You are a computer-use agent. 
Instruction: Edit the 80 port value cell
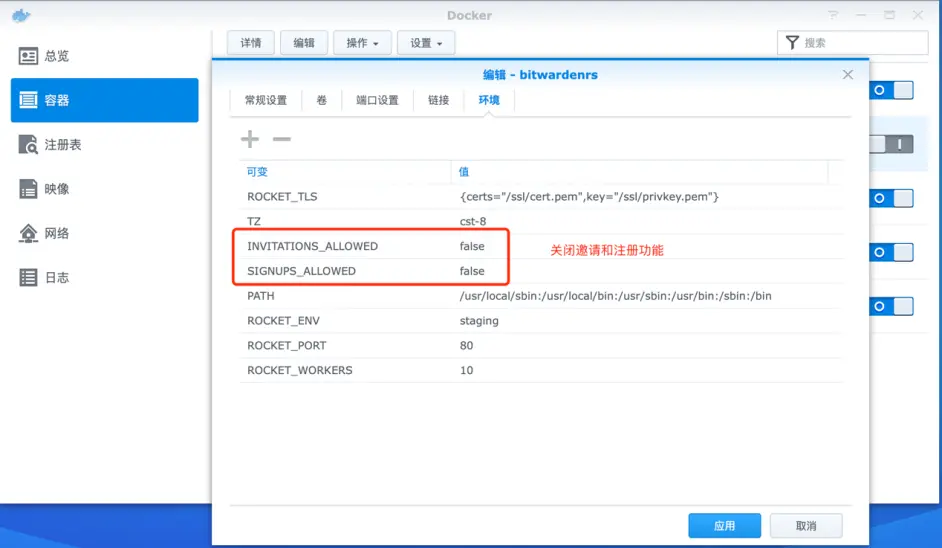coord(466,346)
